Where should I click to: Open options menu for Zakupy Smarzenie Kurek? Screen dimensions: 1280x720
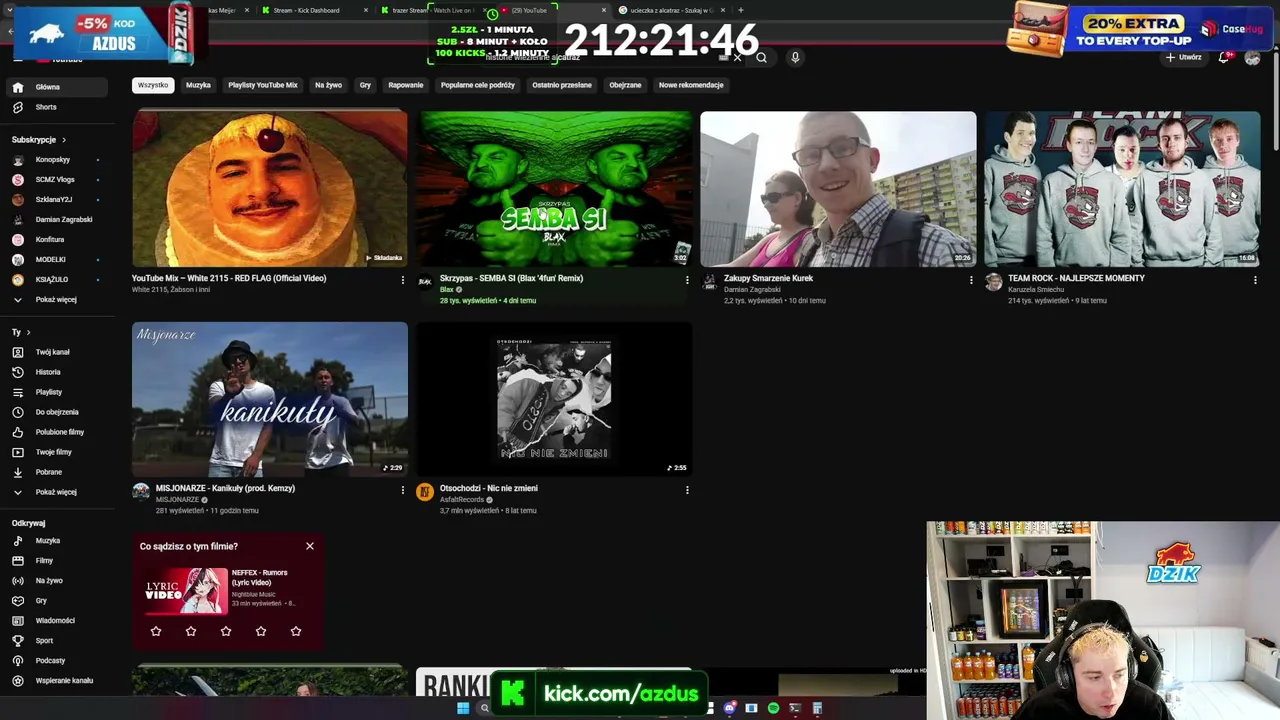click(971, 280)
